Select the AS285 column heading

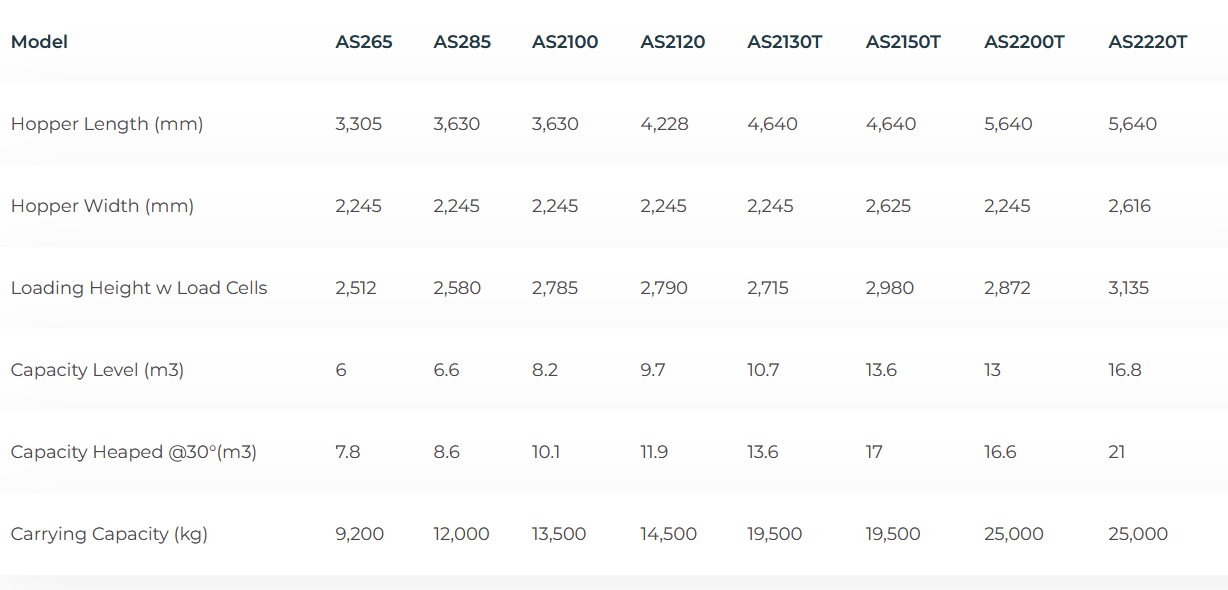pyautogui.click(x=462, y=42)
